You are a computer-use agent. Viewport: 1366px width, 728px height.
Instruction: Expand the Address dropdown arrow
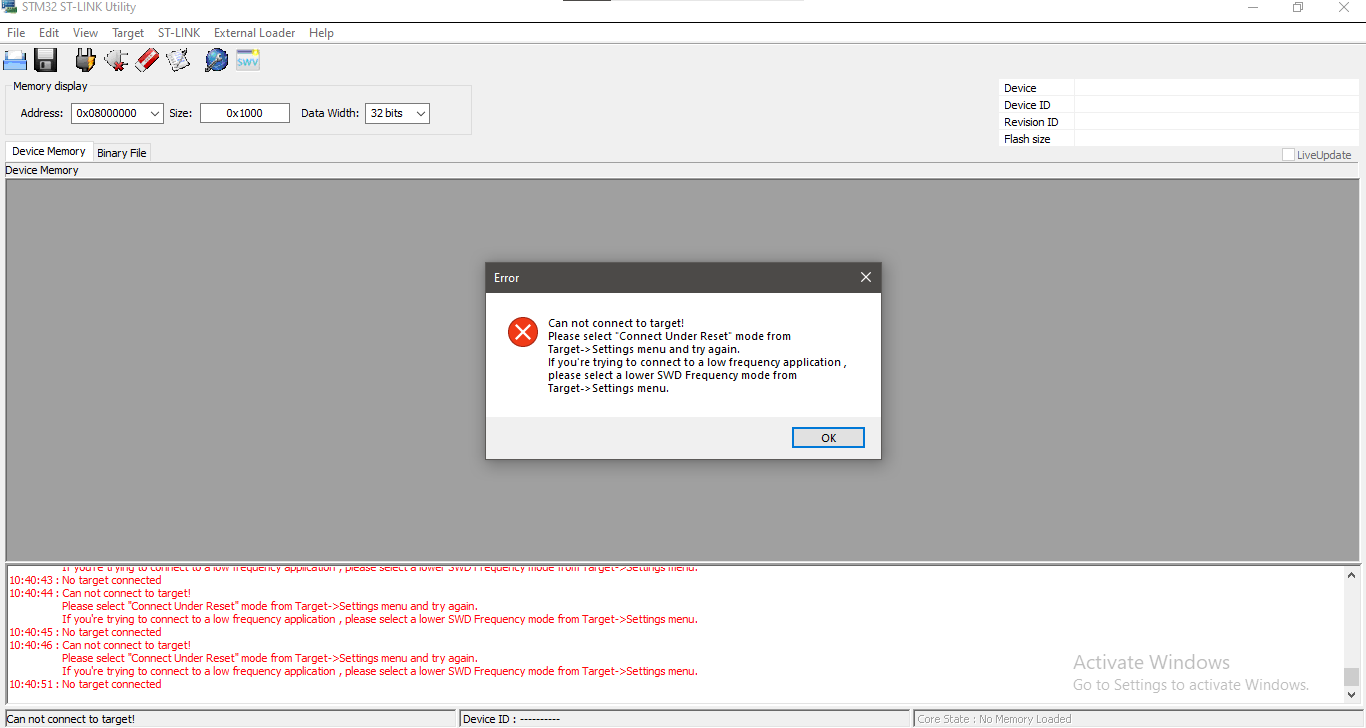tap(154, 114)
